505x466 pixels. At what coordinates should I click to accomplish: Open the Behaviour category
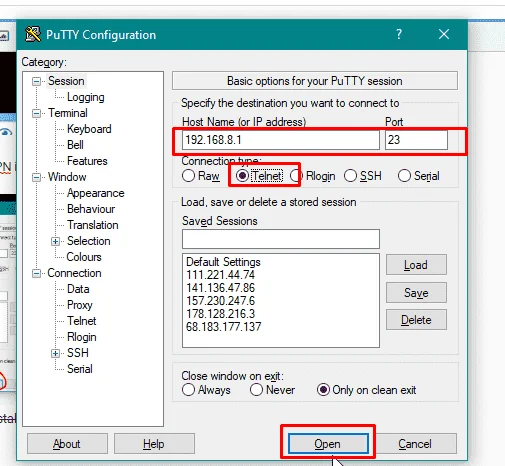click(x=91, y=209)
